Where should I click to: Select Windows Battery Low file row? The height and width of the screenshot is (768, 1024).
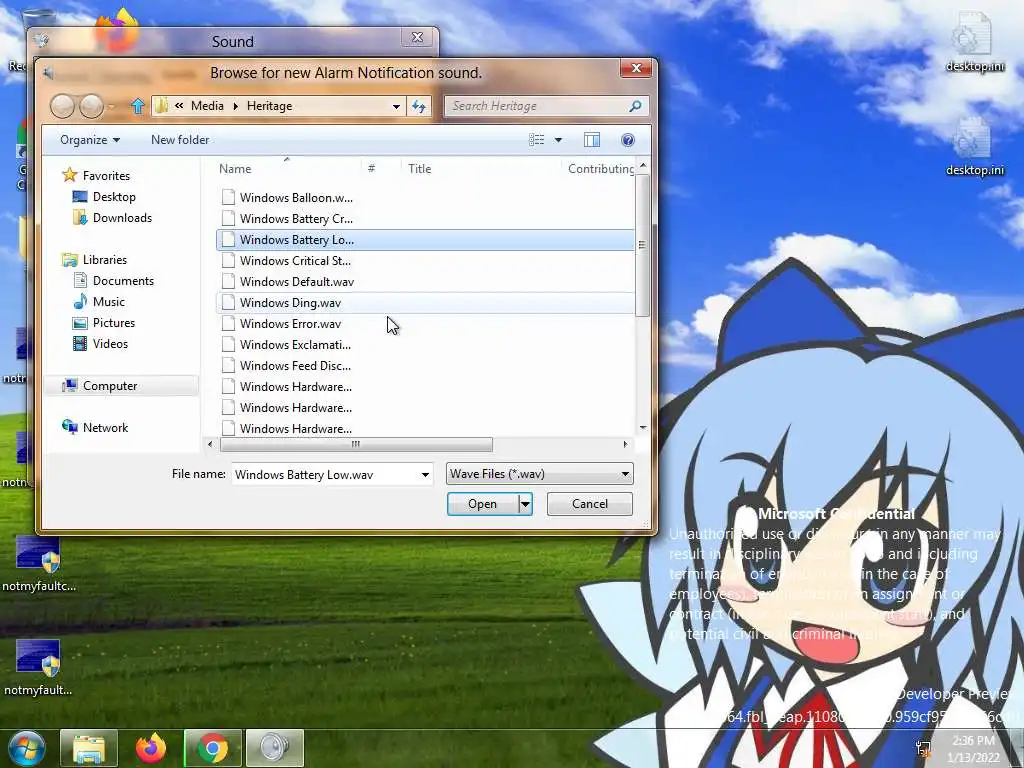[425, 240]
